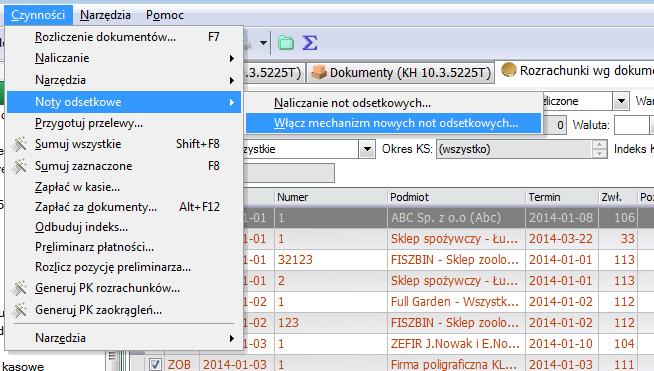
Task: Expand bottom Narzędzia submenu below separator
Action: [124, 338]
